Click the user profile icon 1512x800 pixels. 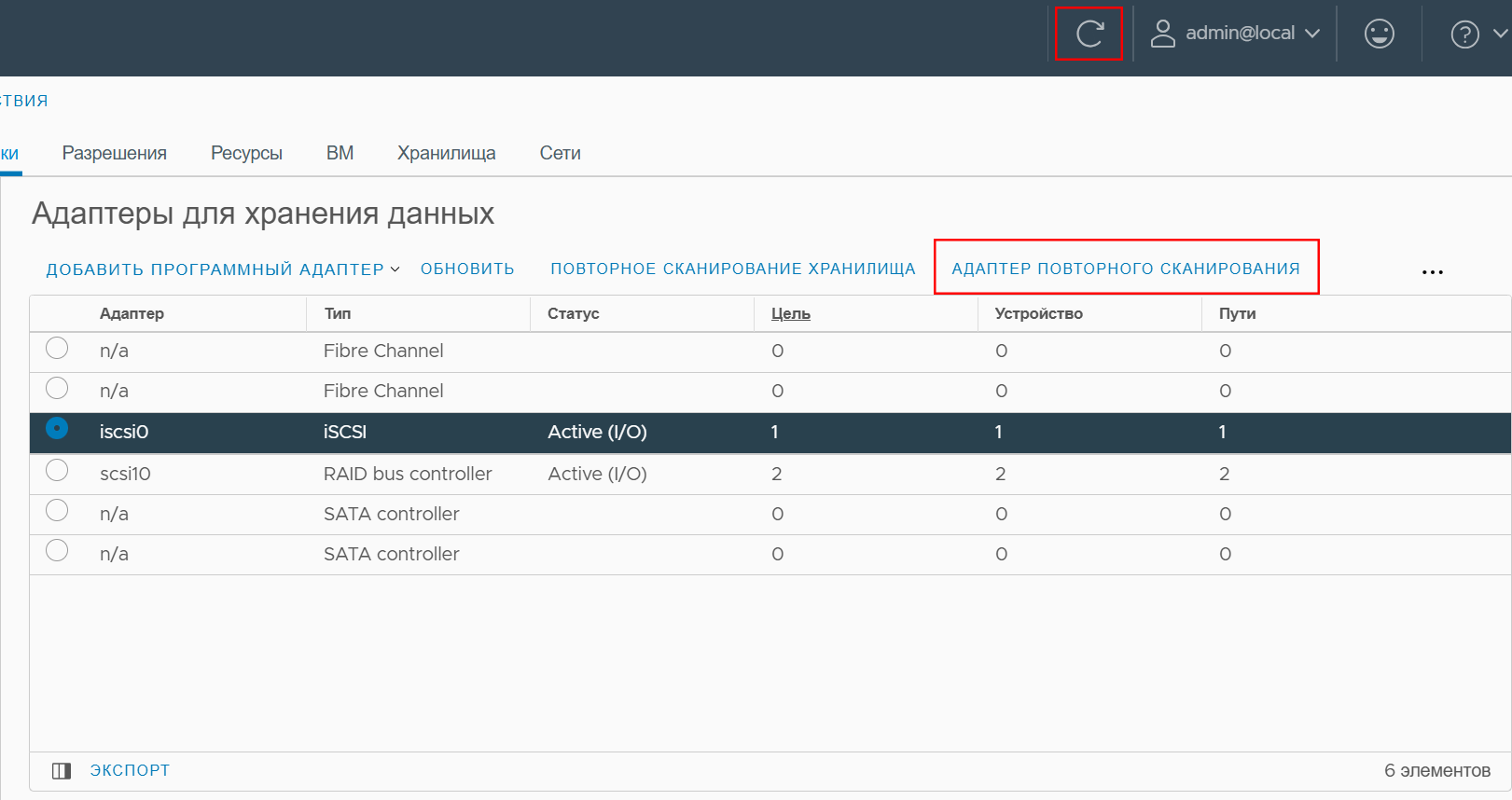(1162, 34)
